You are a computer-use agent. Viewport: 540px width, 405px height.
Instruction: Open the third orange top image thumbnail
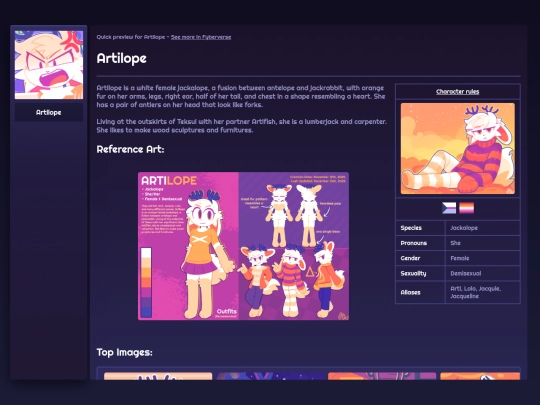click(382, 376)
